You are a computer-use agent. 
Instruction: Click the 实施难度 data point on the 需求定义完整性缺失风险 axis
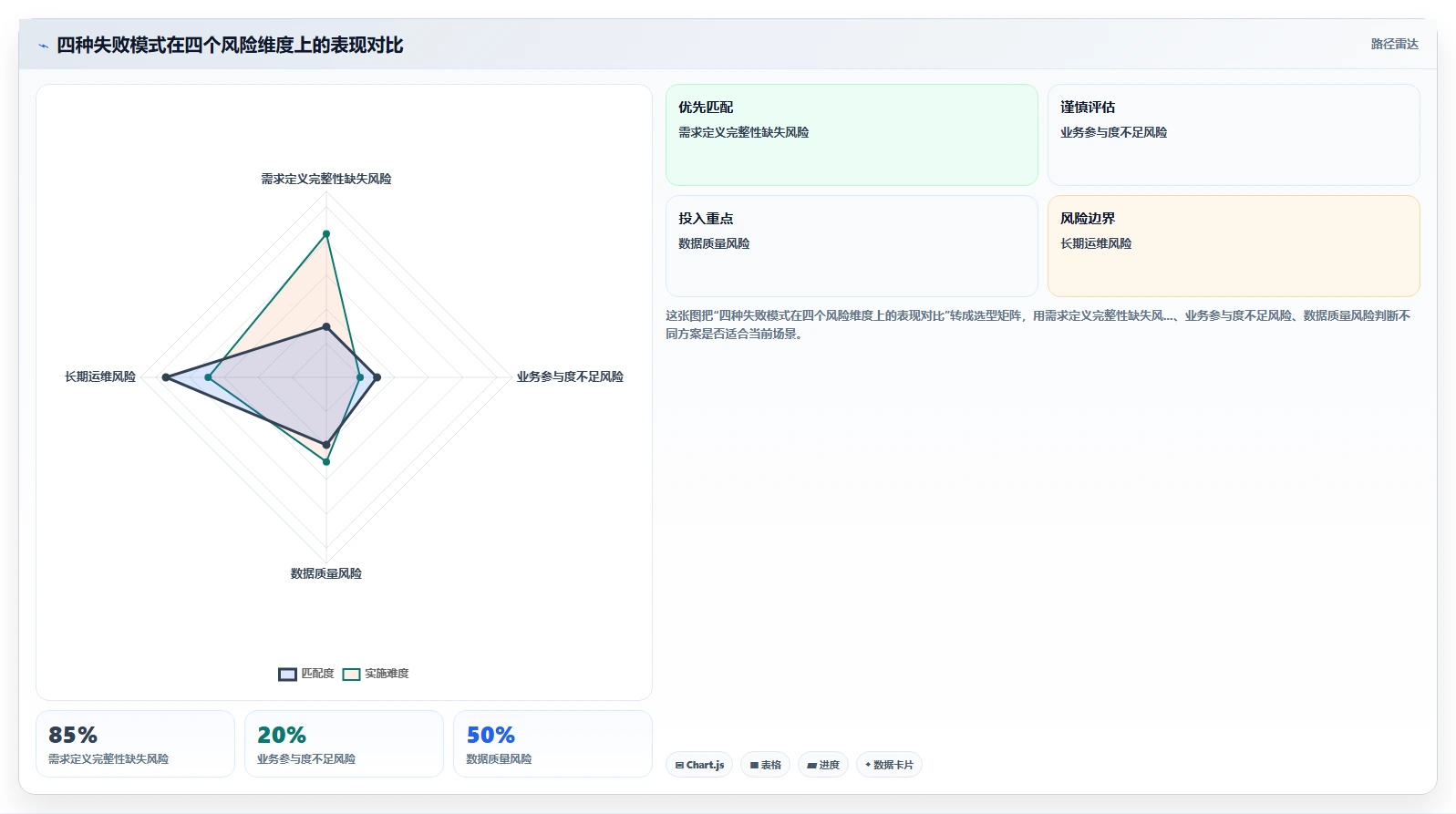[326, 234]
